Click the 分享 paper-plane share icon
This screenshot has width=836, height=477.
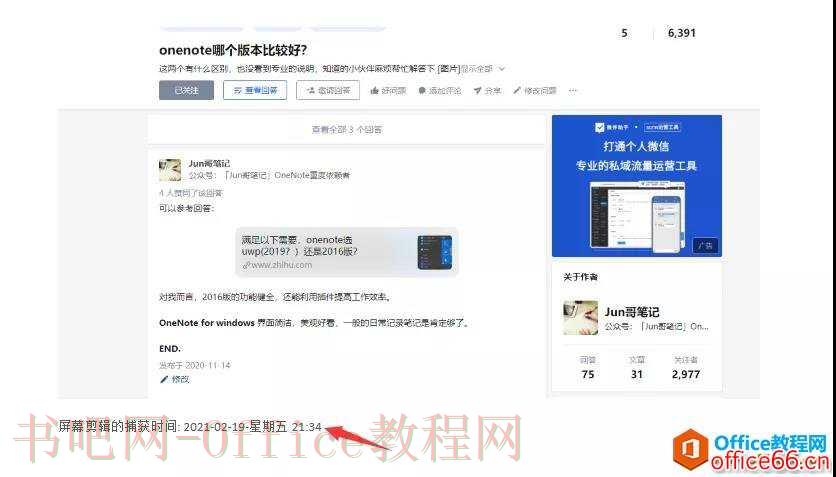[x=477, y=91]
